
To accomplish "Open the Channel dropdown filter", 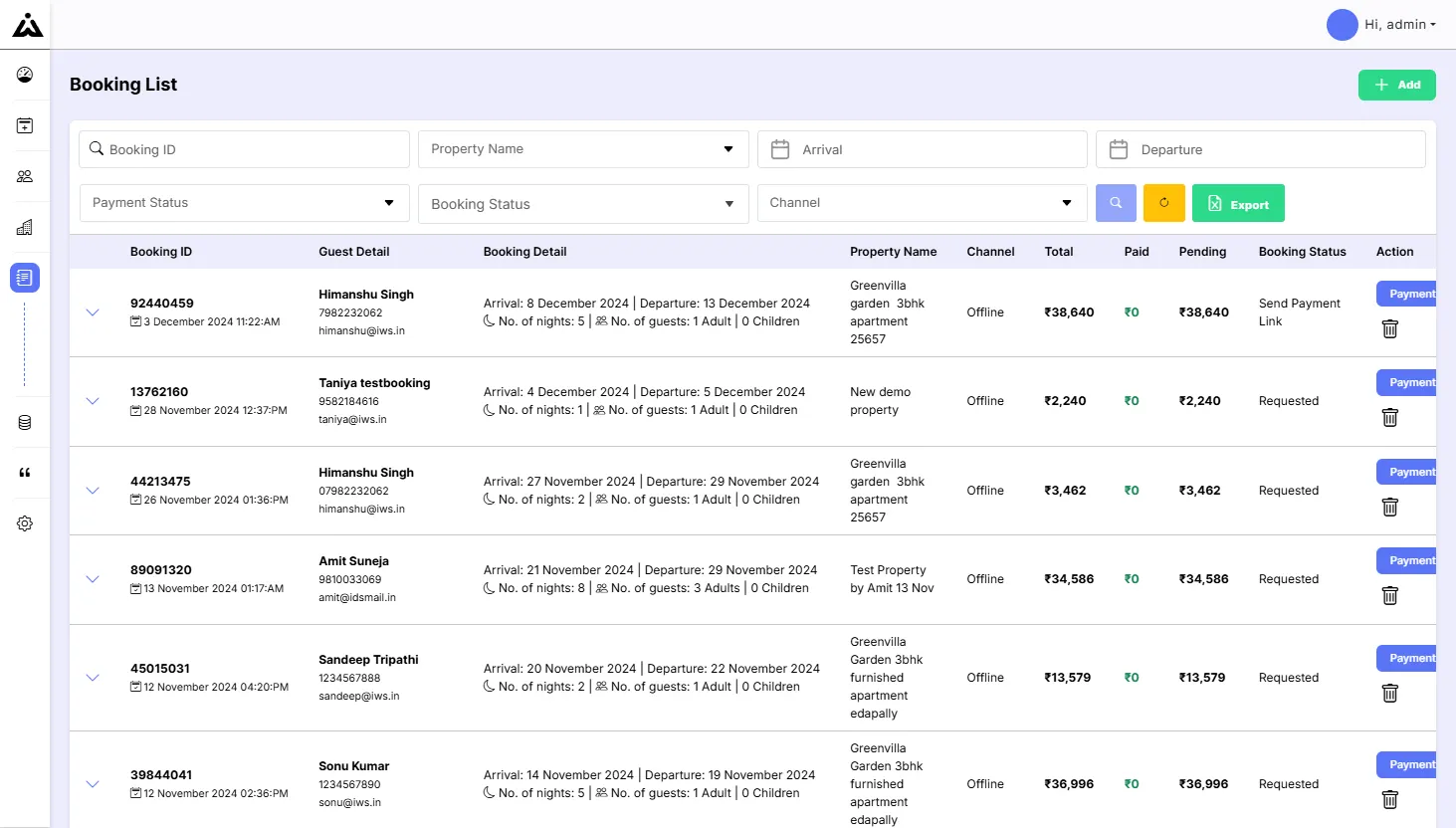I will coord(922,203).
